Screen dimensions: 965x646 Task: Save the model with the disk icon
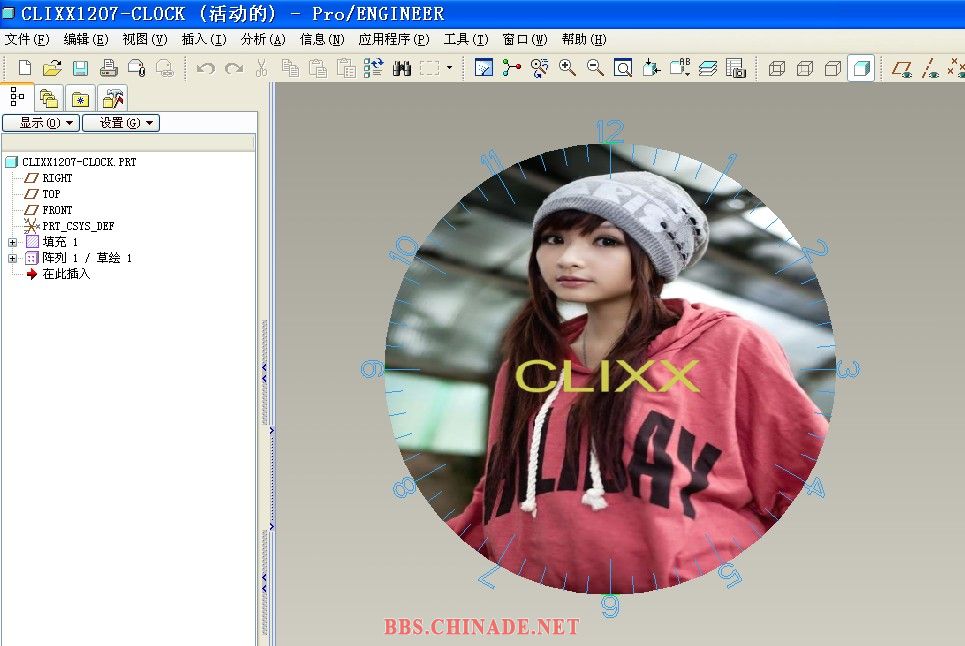[80, 68]
